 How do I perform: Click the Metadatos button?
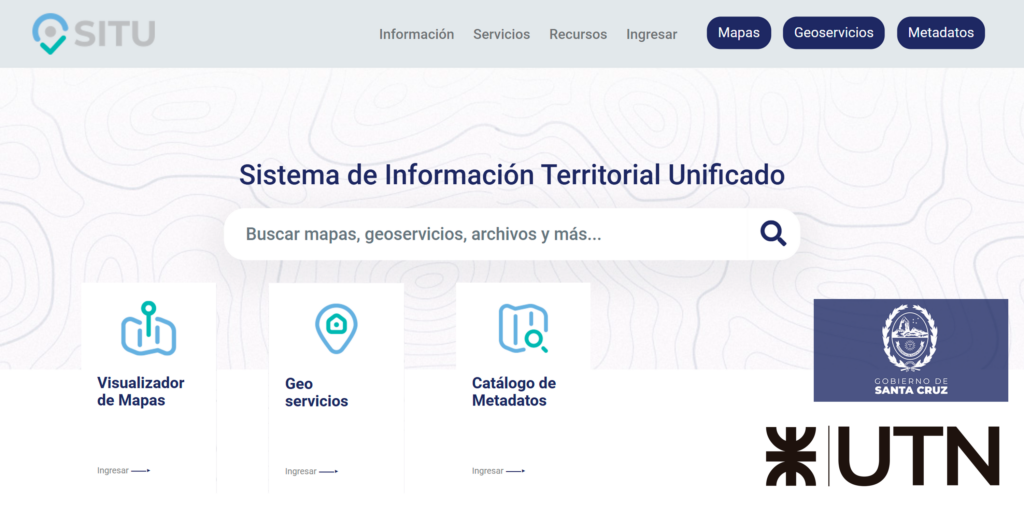click(940, 33)
